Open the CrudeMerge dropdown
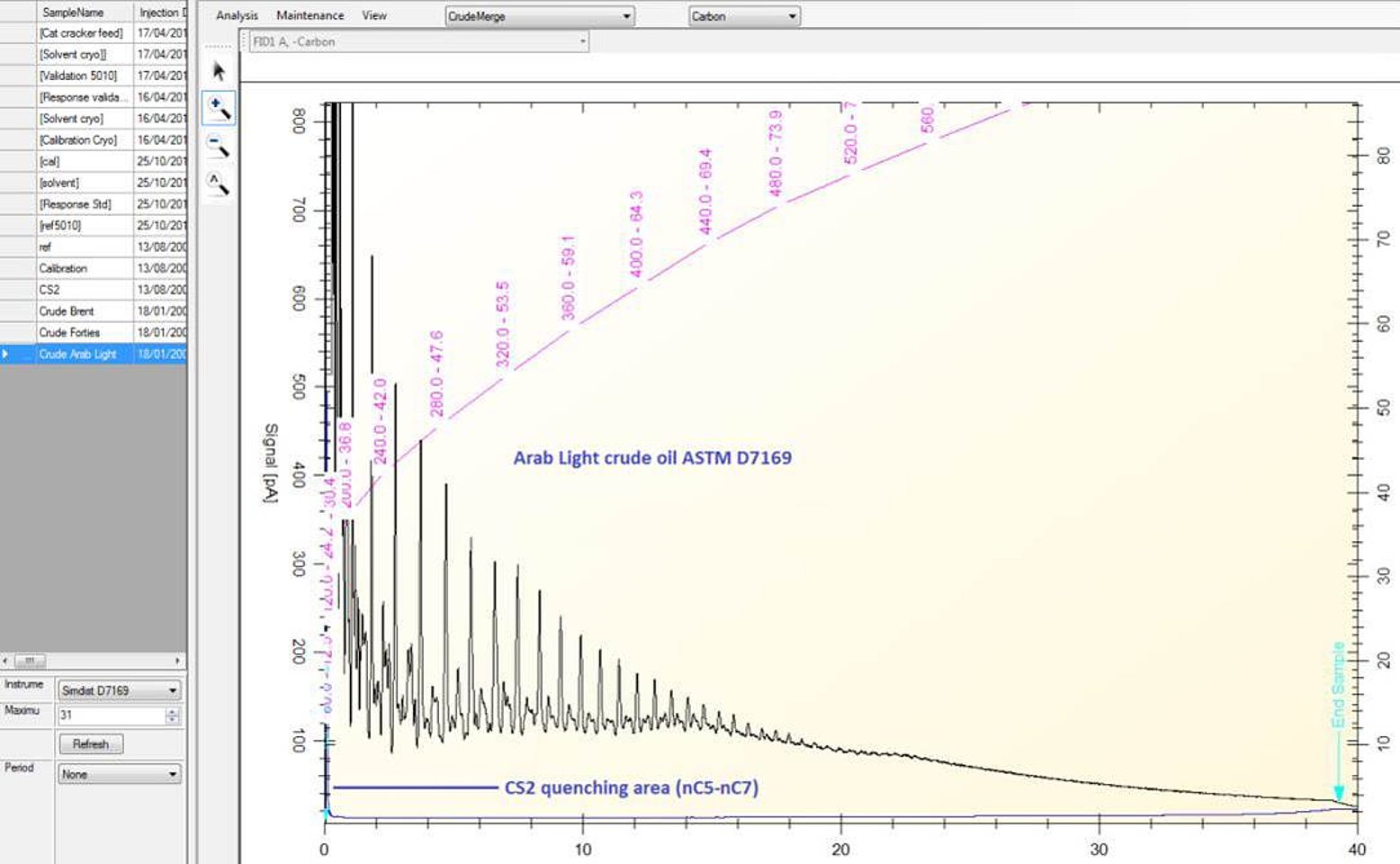The width and height of the screenshot is (1400, 864). pos(540,16)
